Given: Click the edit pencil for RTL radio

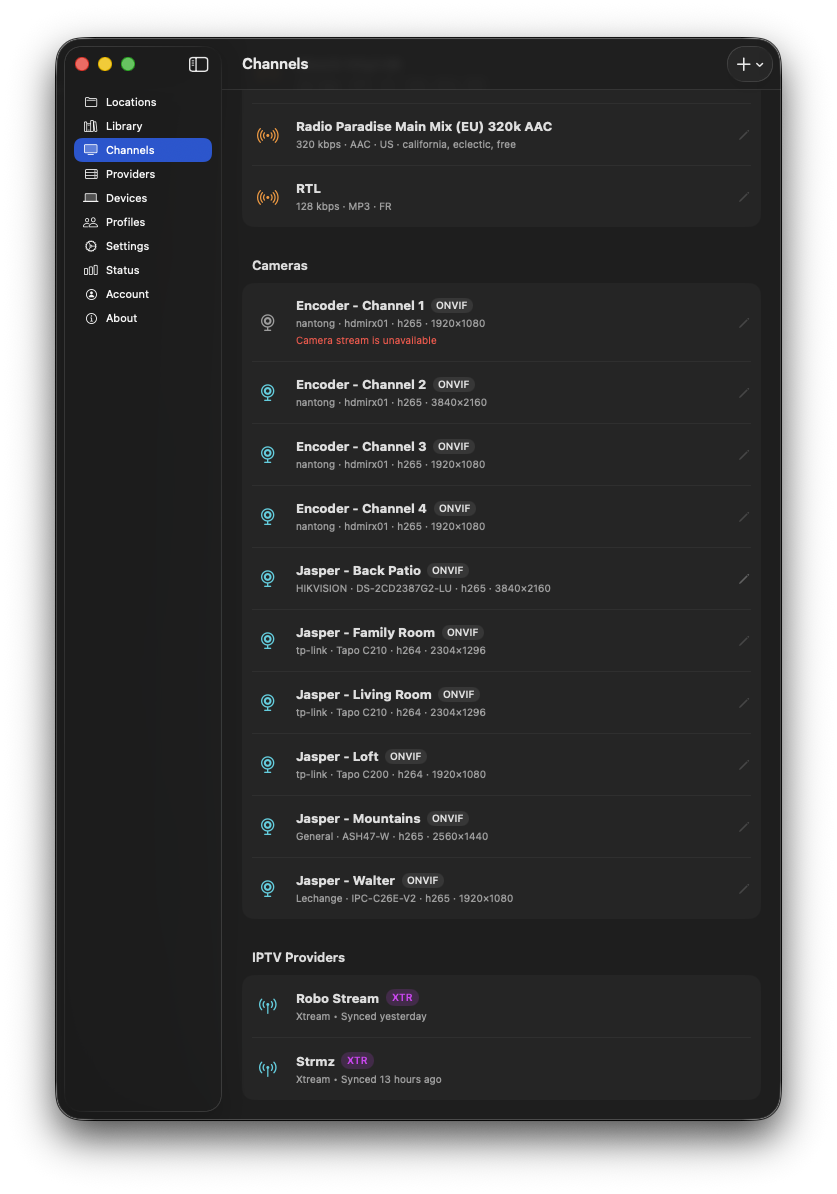Looking at the screenshot, I should click(x=743, y=197).
